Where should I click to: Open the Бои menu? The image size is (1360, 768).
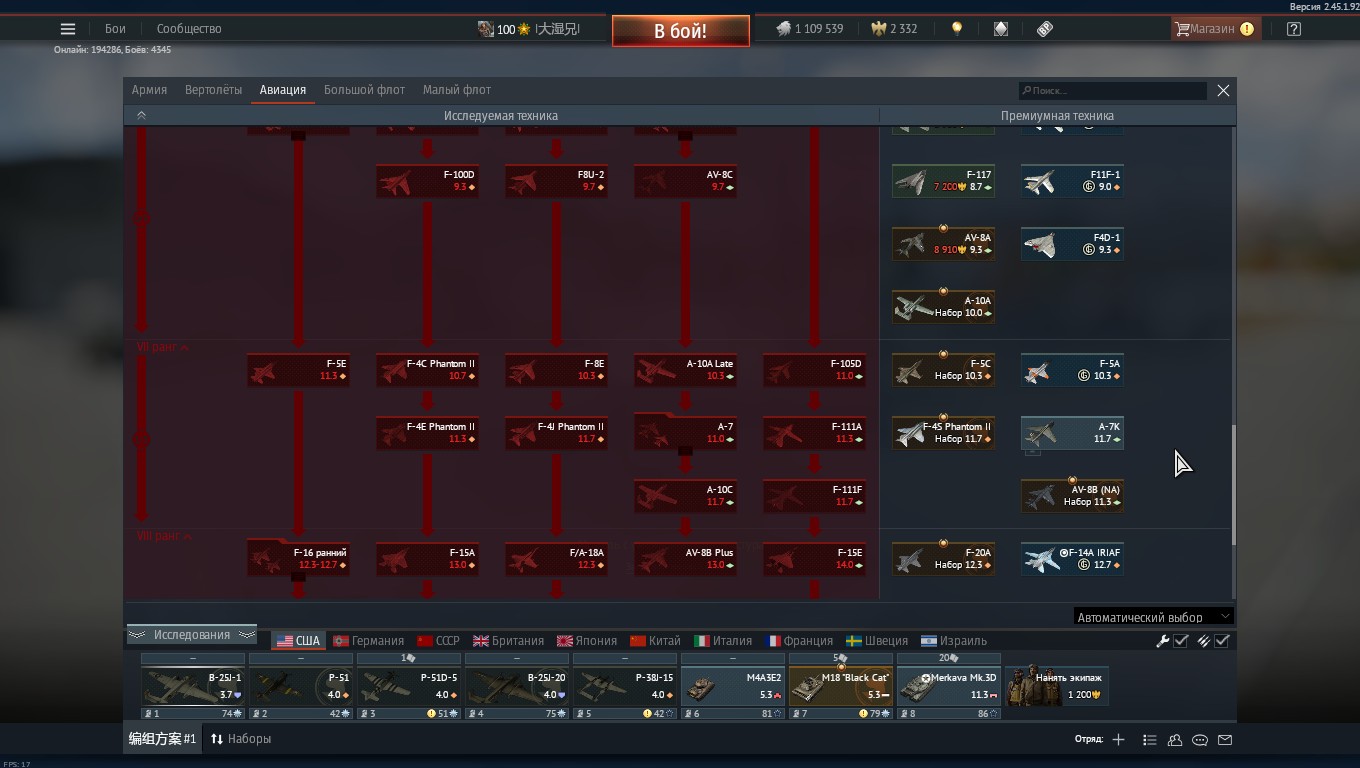115,29
